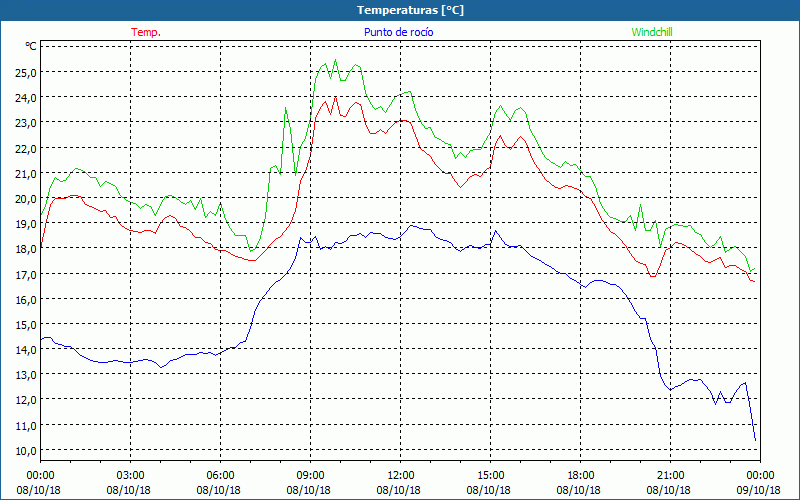Click the blue Punto de rocío legend label
The width and height of the screenshot is (800, 500).
398,32
